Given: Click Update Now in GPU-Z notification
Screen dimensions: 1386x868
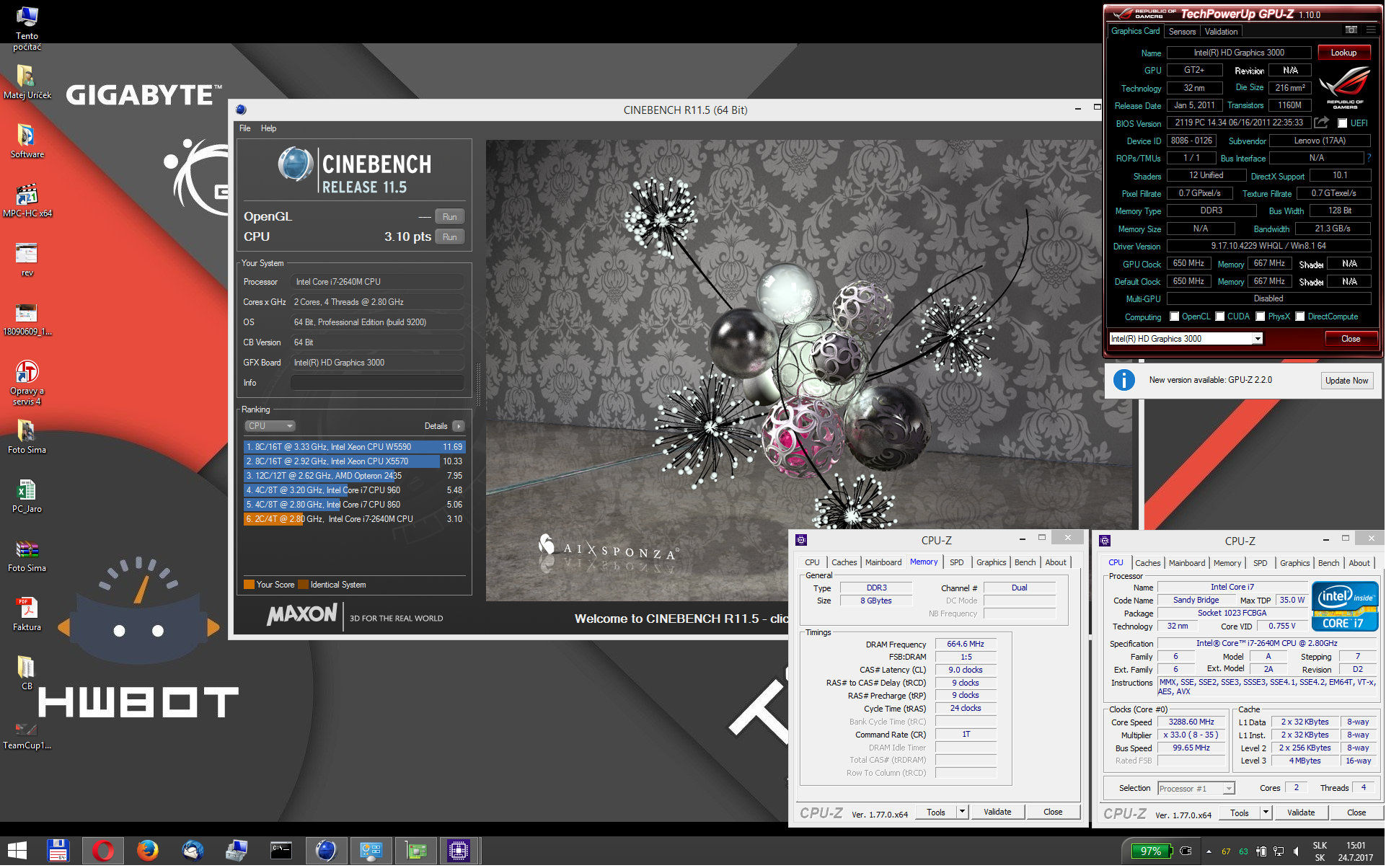Looking at the screenshot, I should [x=1347, y=381].
